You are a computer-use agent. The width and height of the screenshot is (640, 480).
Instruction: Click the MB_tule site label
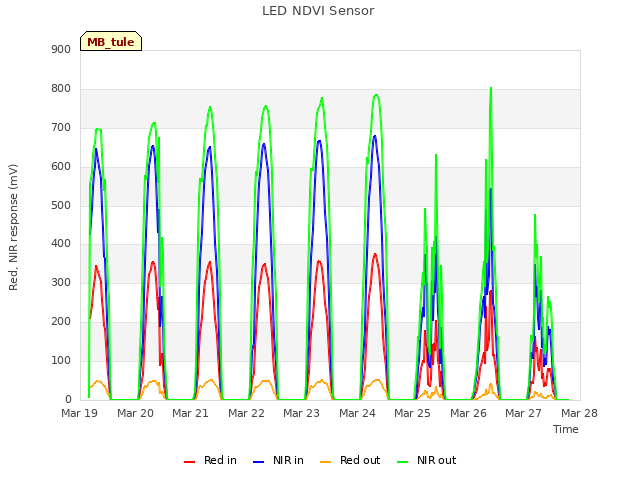coord(111,41)
